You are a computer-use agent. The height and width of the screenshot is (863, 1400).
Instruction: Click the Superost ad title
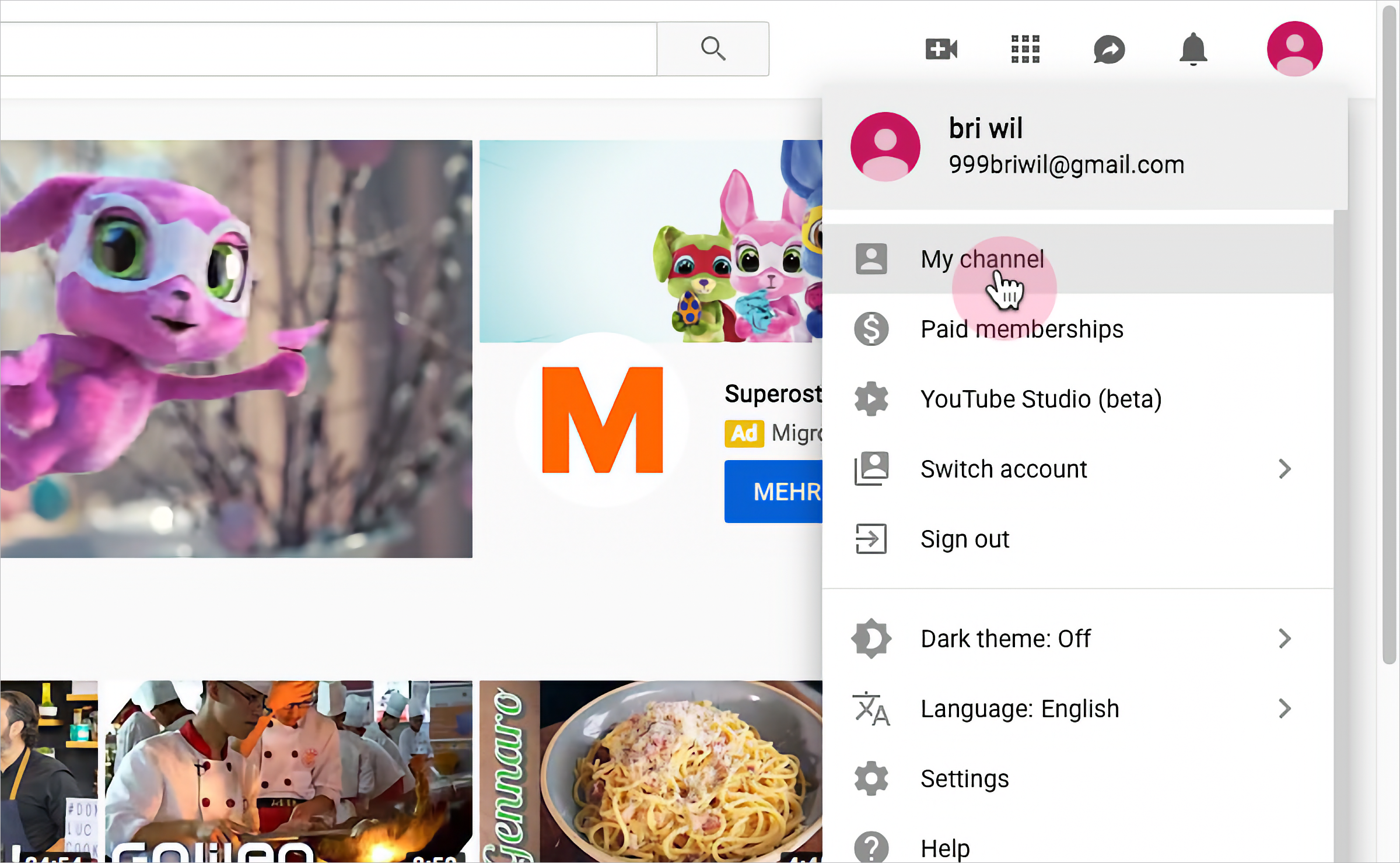[x=773, y=394]
